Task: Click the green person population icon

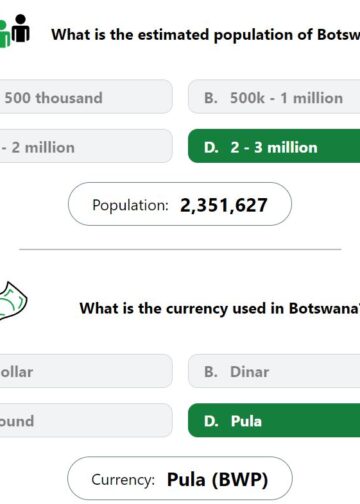Action: 5,35
